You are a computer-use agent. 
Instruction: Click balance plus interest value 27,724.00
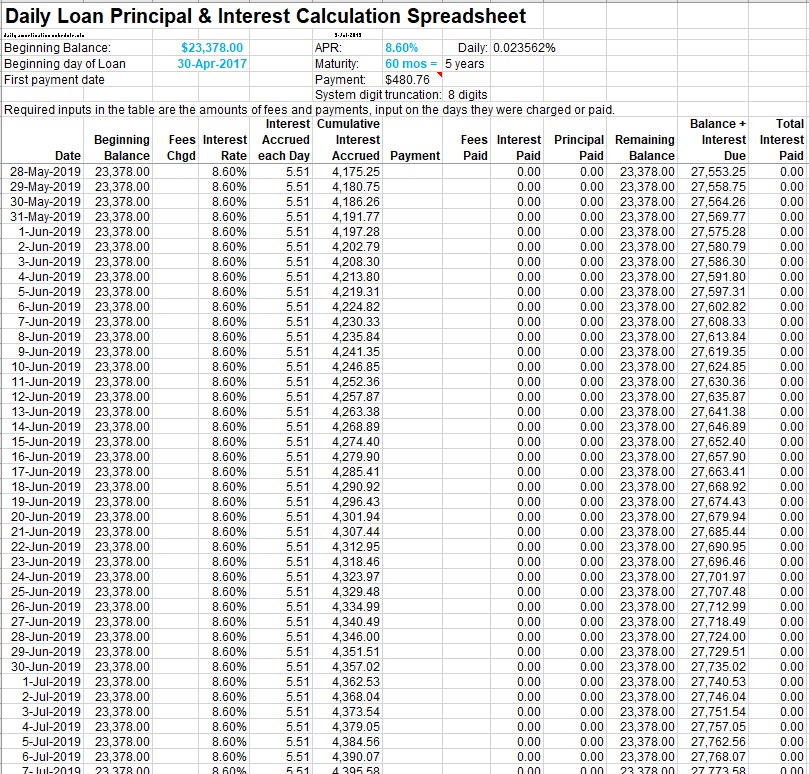click(719, 636)
